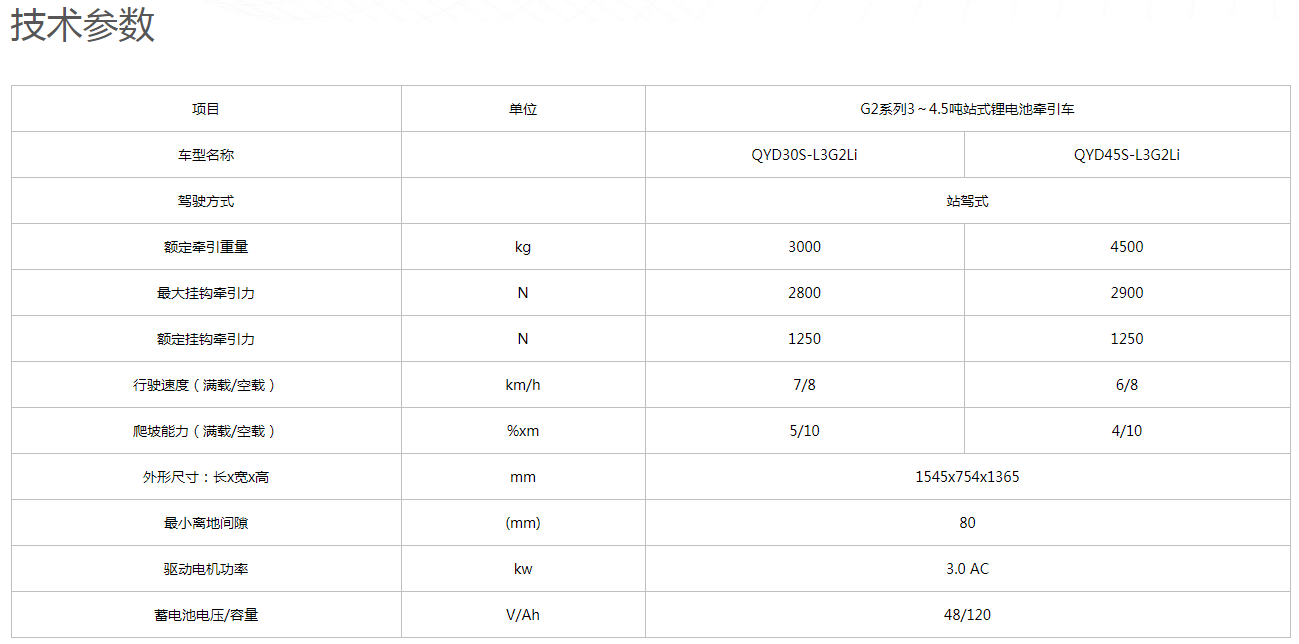This screenshot has width=1299, height=644.
Task: Select the 7/8 travel speed value
Action: (x=804, y=385)
